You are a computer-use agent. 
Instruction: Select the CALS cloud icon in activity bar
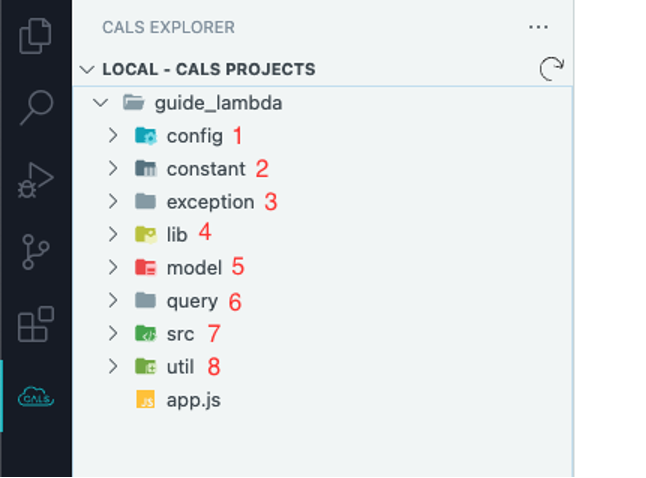pos(36,397)
